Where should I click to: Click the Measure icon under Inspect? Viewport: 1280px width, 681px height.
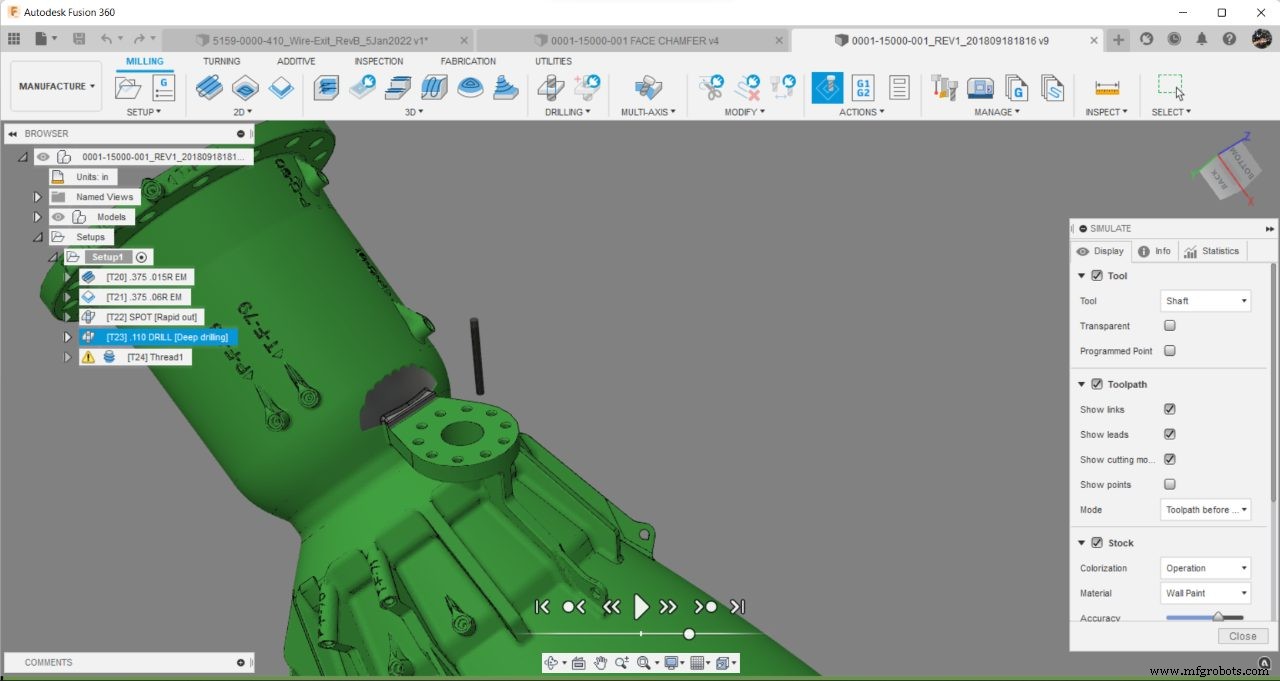click(x=1105, y=88)
